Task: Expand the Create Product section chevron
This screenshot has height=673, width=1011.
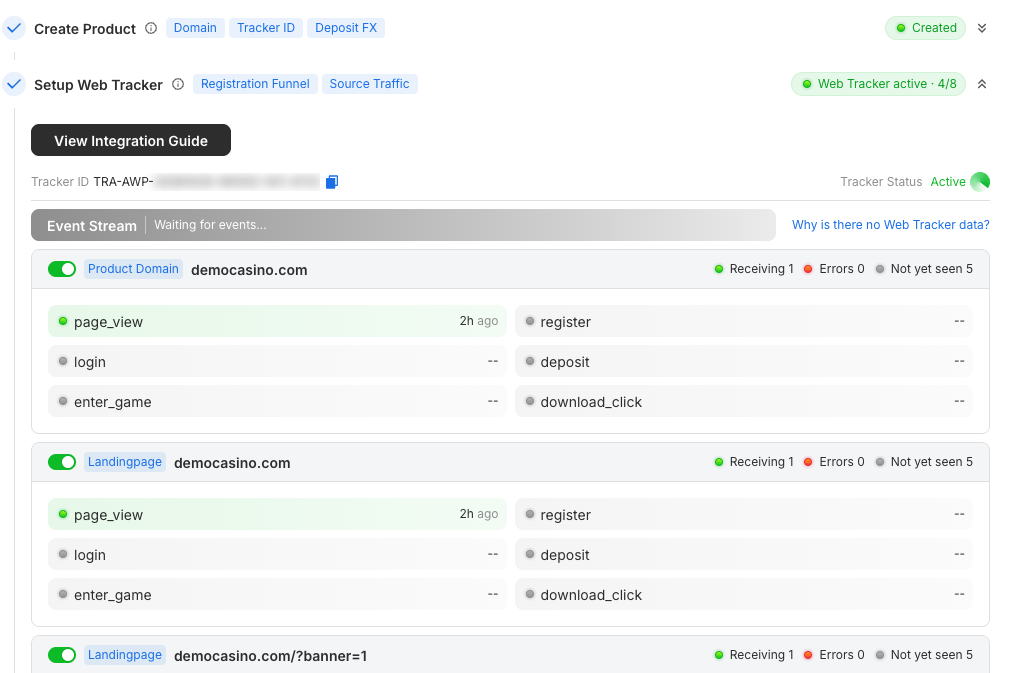Action: click(x=982, y=28)
